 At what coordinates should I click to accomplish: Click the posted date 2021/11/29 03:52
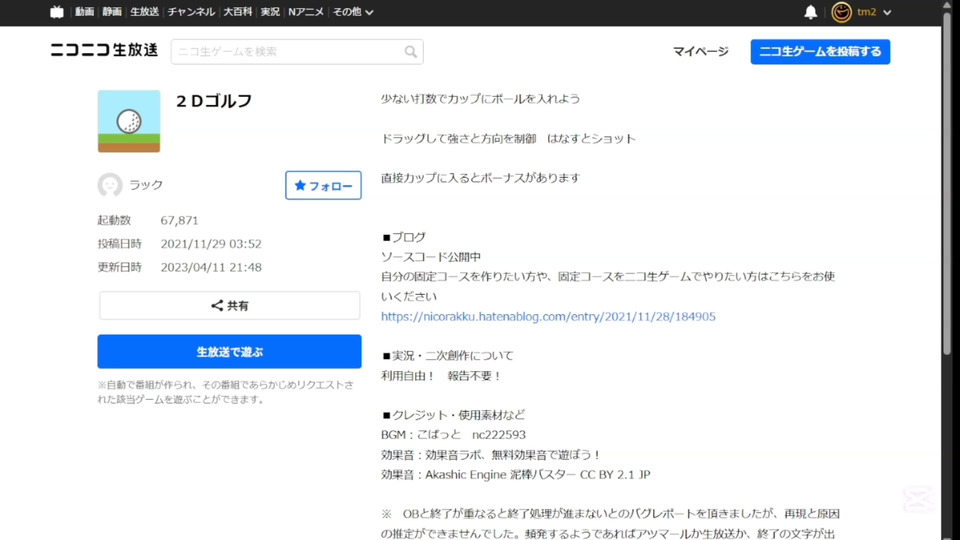211,244
